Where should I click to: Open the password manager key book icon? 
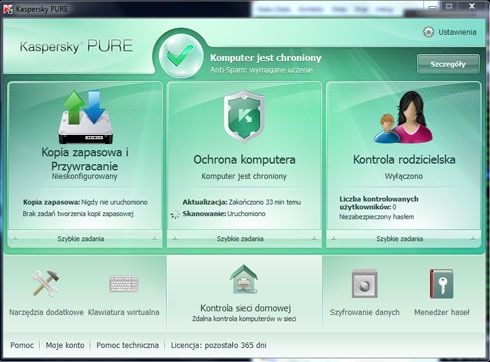click(441, 284)
